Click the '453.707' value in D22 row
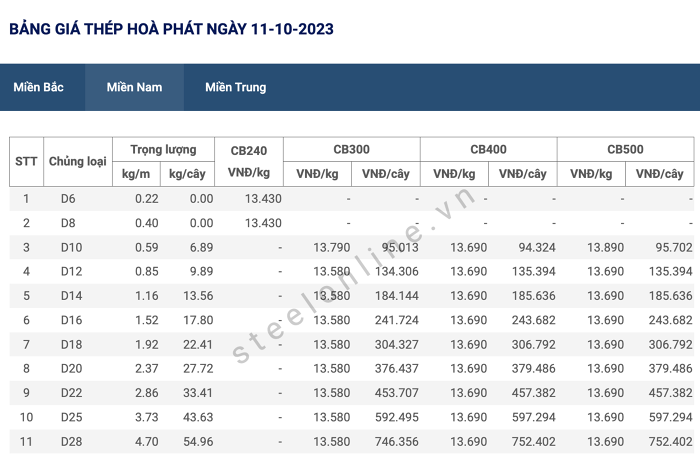 397,393
